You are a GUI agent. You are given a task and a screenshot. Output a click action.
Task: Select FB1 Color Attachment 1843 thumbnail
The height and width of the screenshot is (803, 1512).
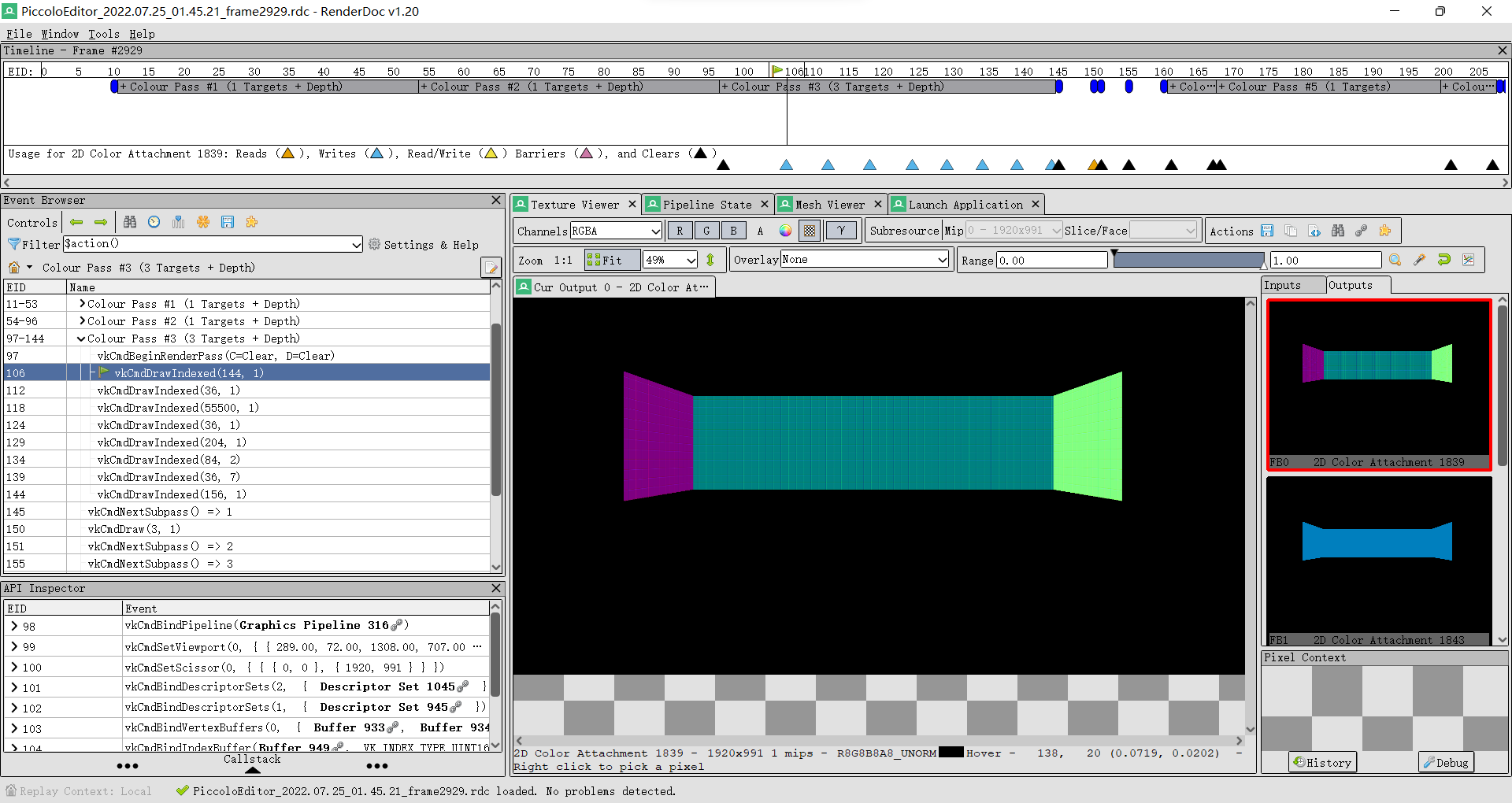[1379, 561]
